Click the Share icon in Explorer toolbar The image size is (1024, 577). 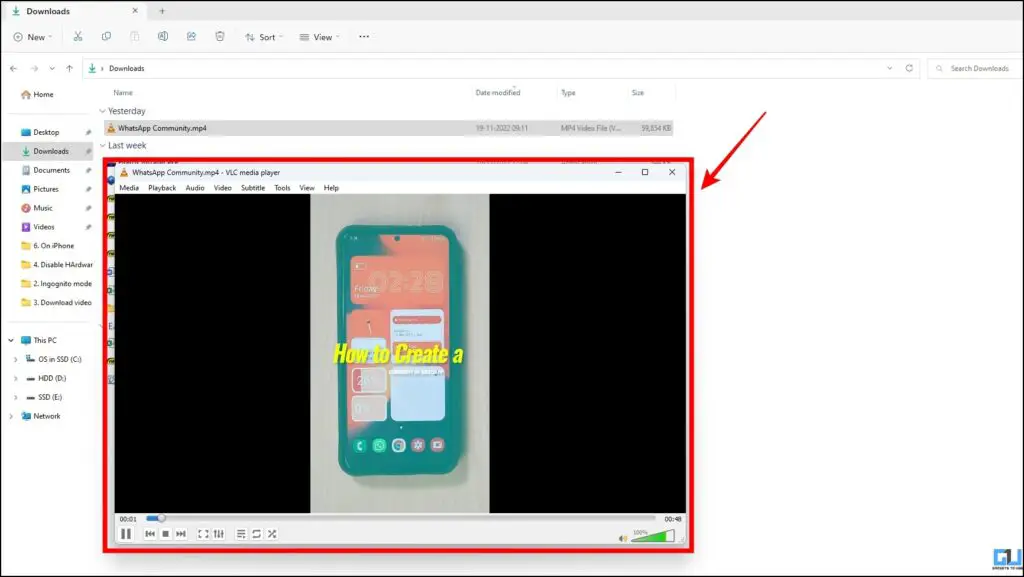191,37
